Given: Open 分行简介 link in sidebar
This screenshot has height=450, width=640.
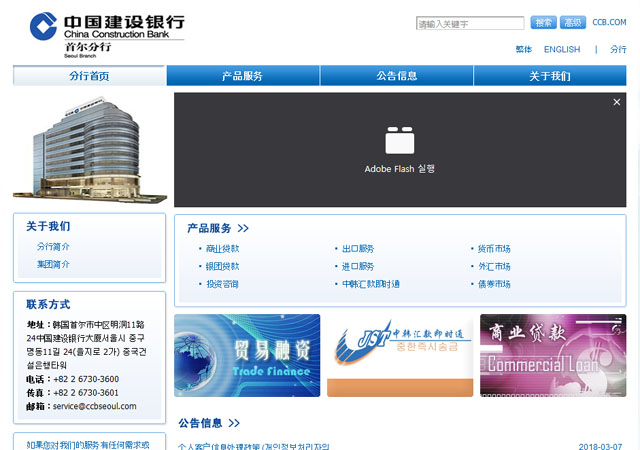Looking at the screenshot, I should tap(54, 246).
